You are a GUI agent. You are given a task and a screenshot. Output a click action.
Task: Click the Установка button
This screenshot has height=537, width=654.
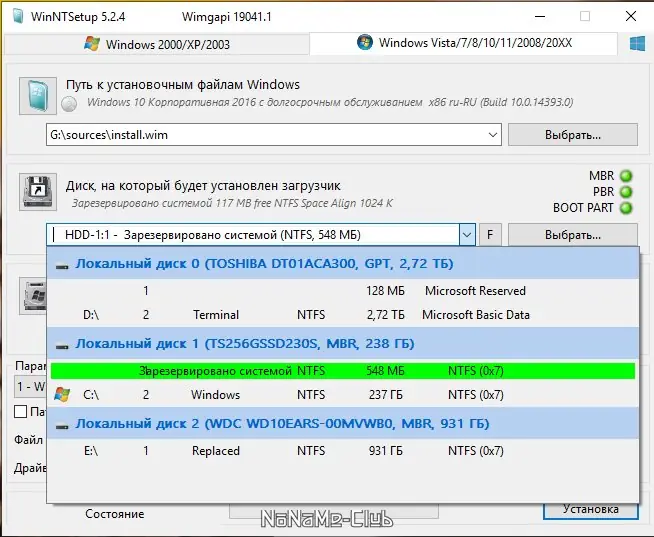click(x=591, y=510)
